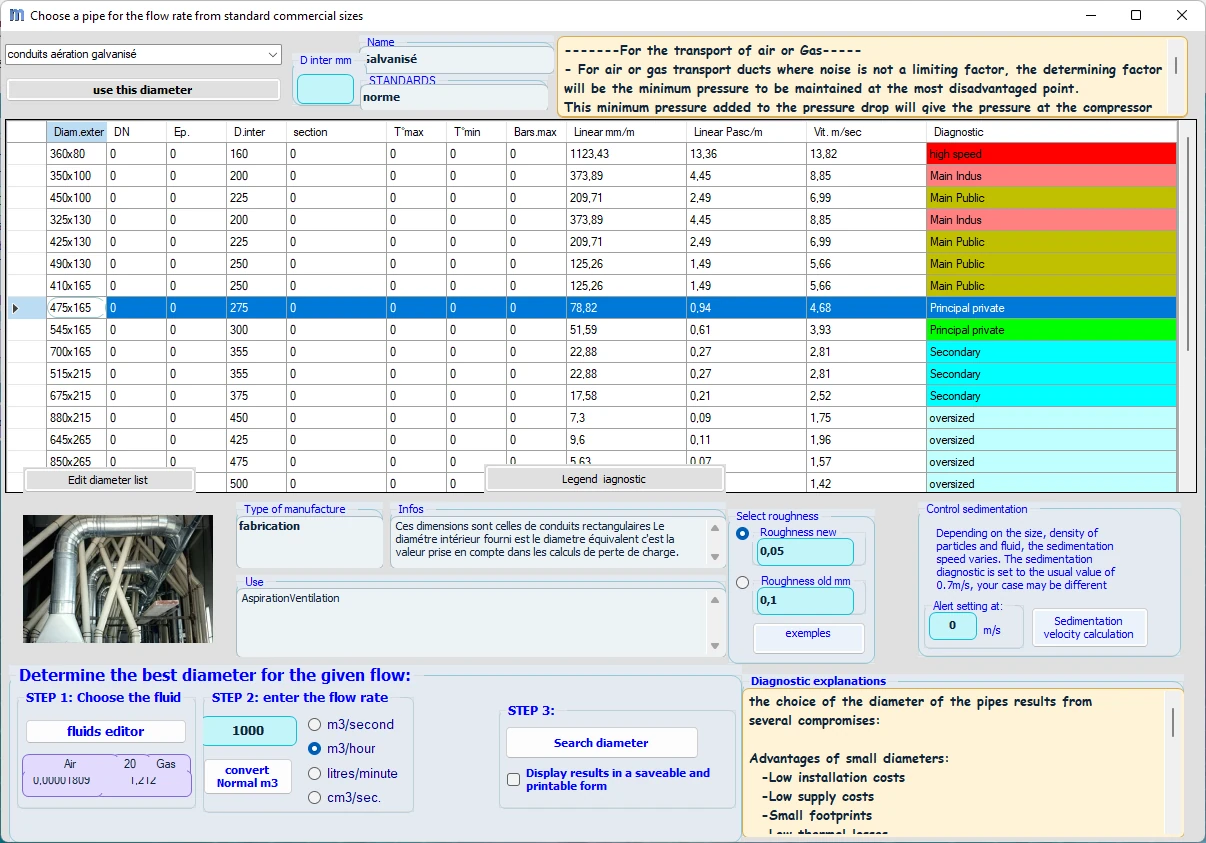Sort by the Diam.exter column header
The width and height of the screenshot is (1206, 843).
pos(77,132)
